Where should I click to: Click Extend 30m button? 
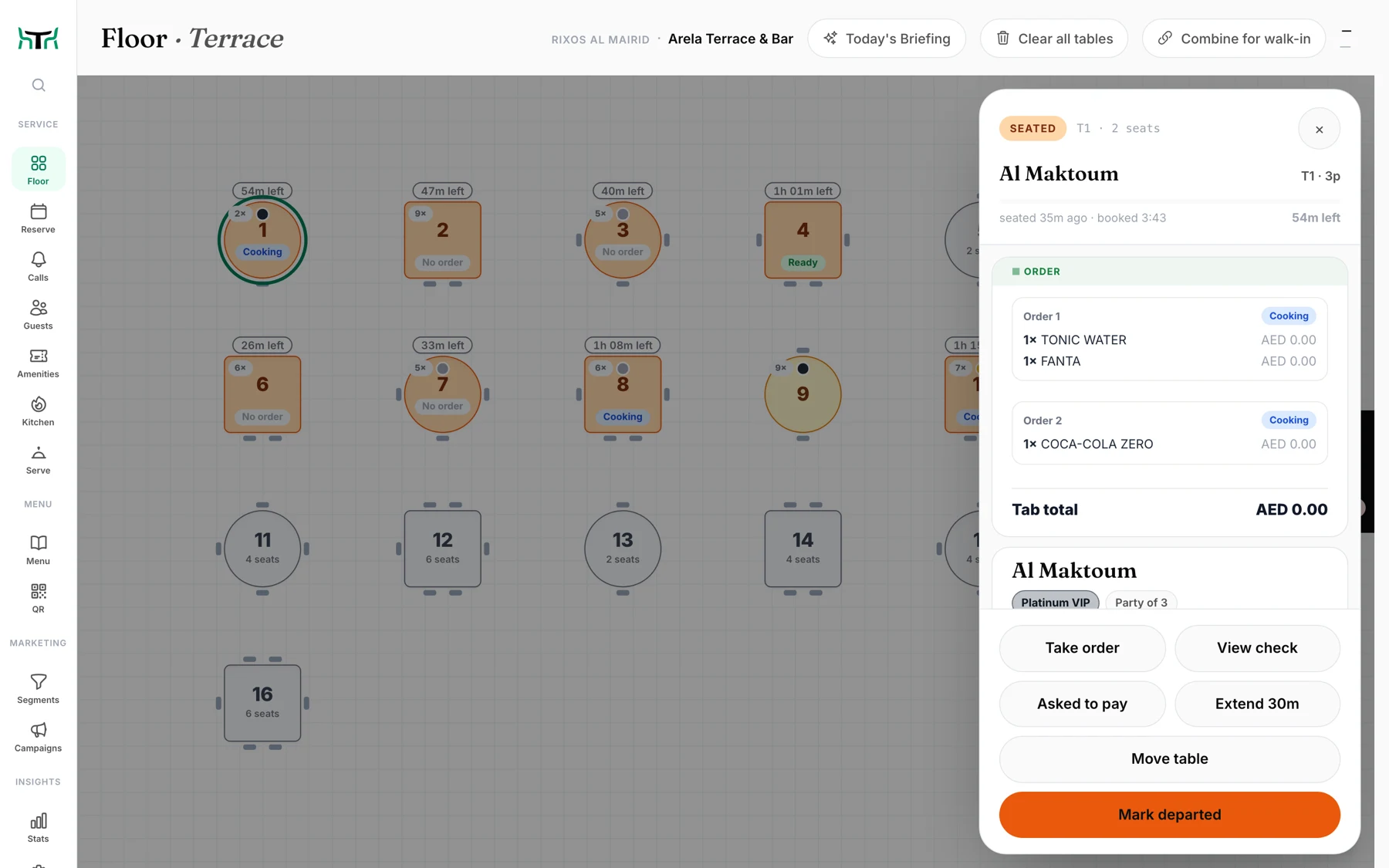pyautogui.click(x=1257, y=704)
